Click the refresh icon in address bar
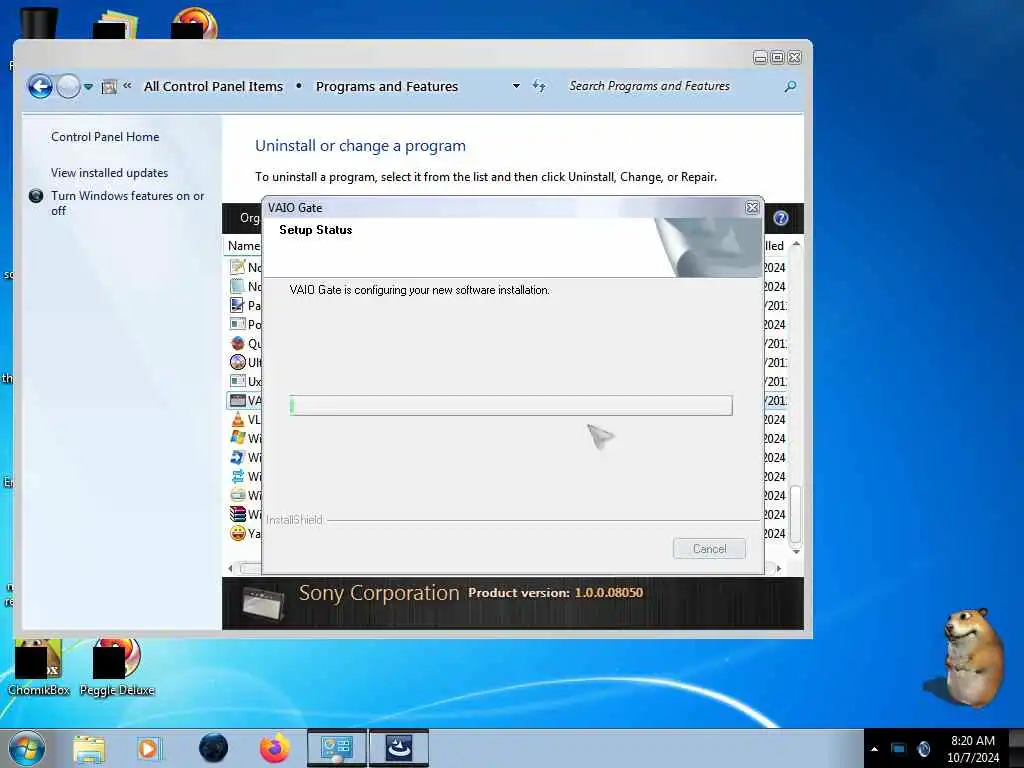This screenshot has height=768, width=1024. coord(539,86)
